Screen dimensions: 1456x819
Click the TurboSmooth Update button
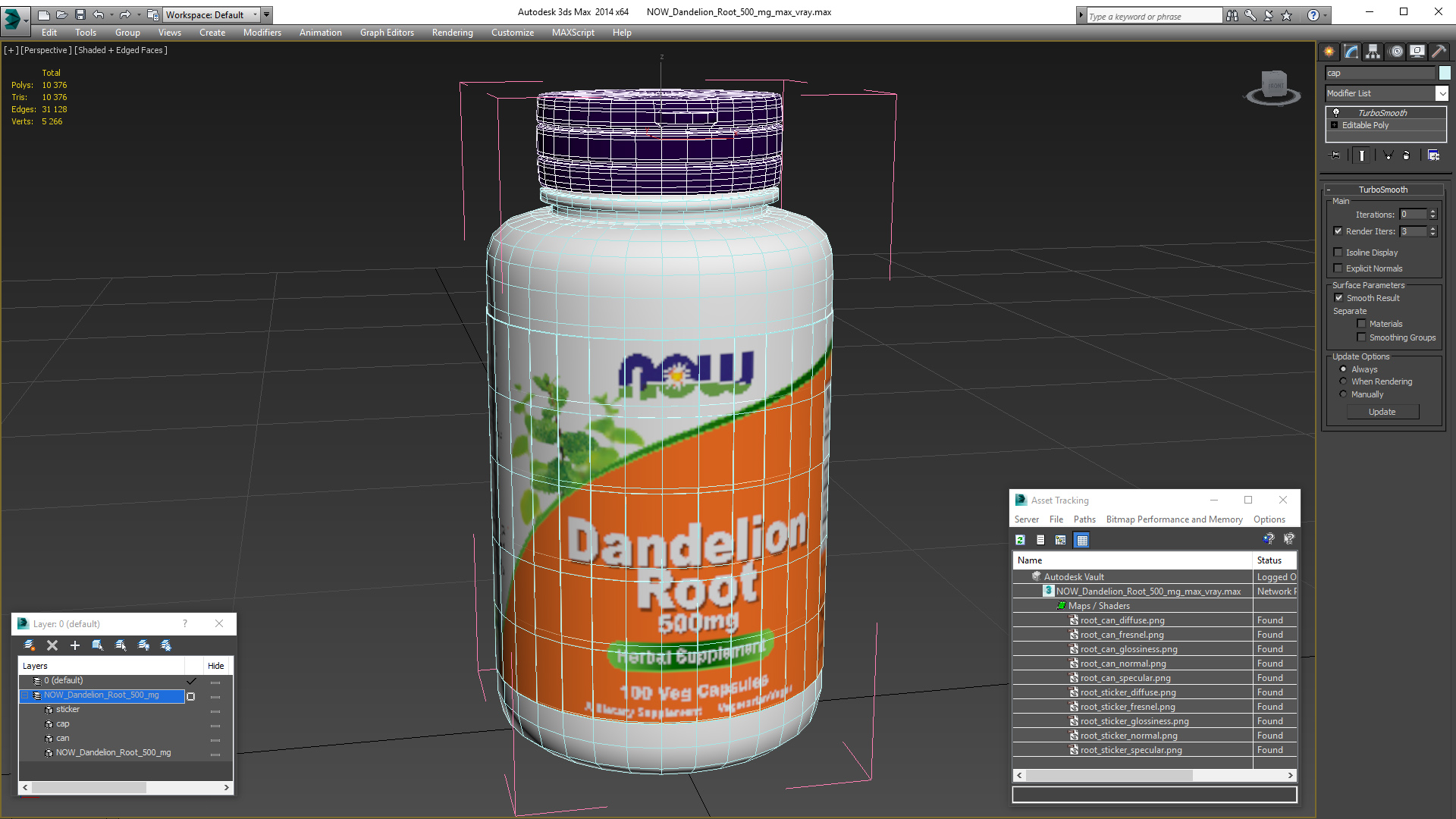(x=1382, y=412)
